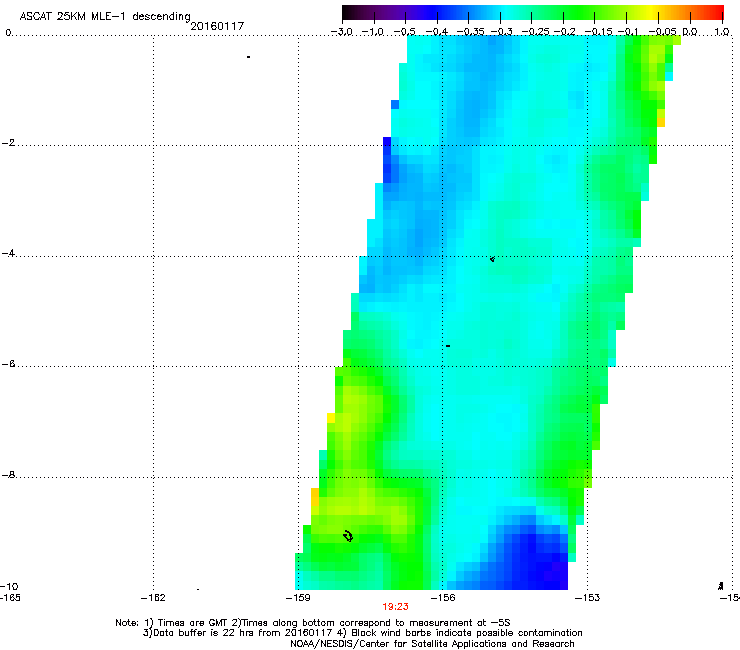The height and width of the screenshot is (650, 740).
Task: Click the colorbar tick label "-0.2"
Action: [565, 32]
